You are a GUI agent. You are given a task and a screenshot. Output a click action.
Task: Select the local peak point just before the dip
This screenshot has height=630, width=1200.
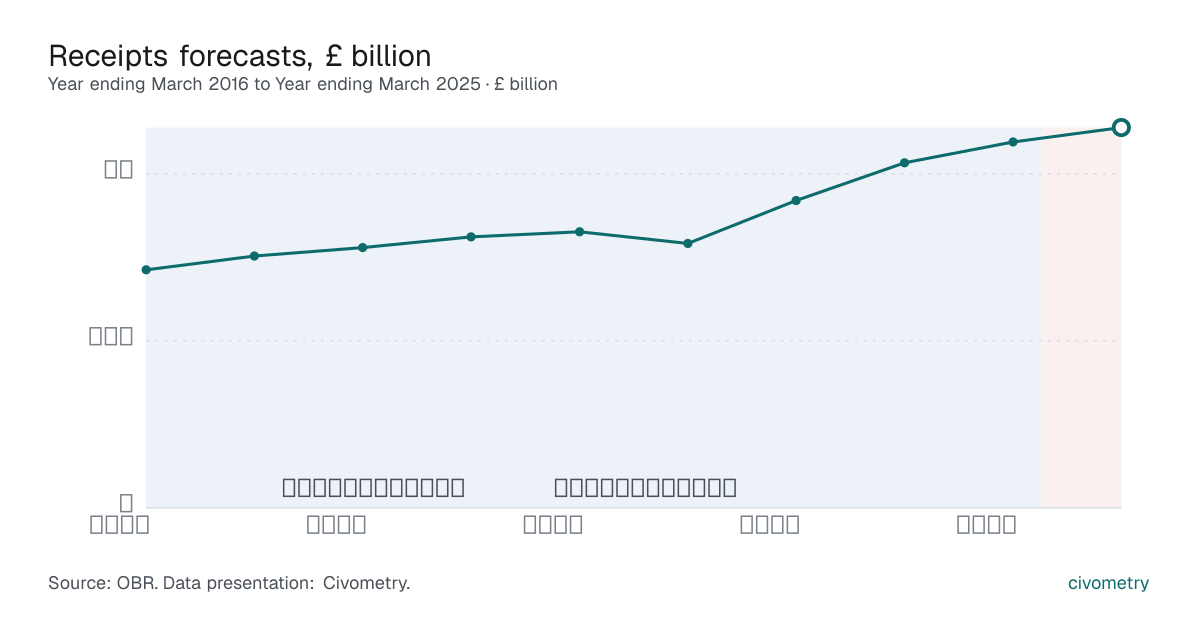(579, 232)
